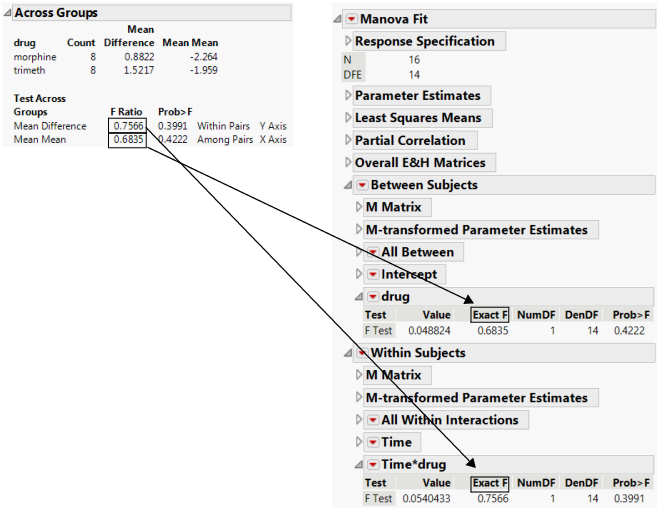The image size is (659, 510).
Task: Click the Y Axis label
Action: point(273,126)
